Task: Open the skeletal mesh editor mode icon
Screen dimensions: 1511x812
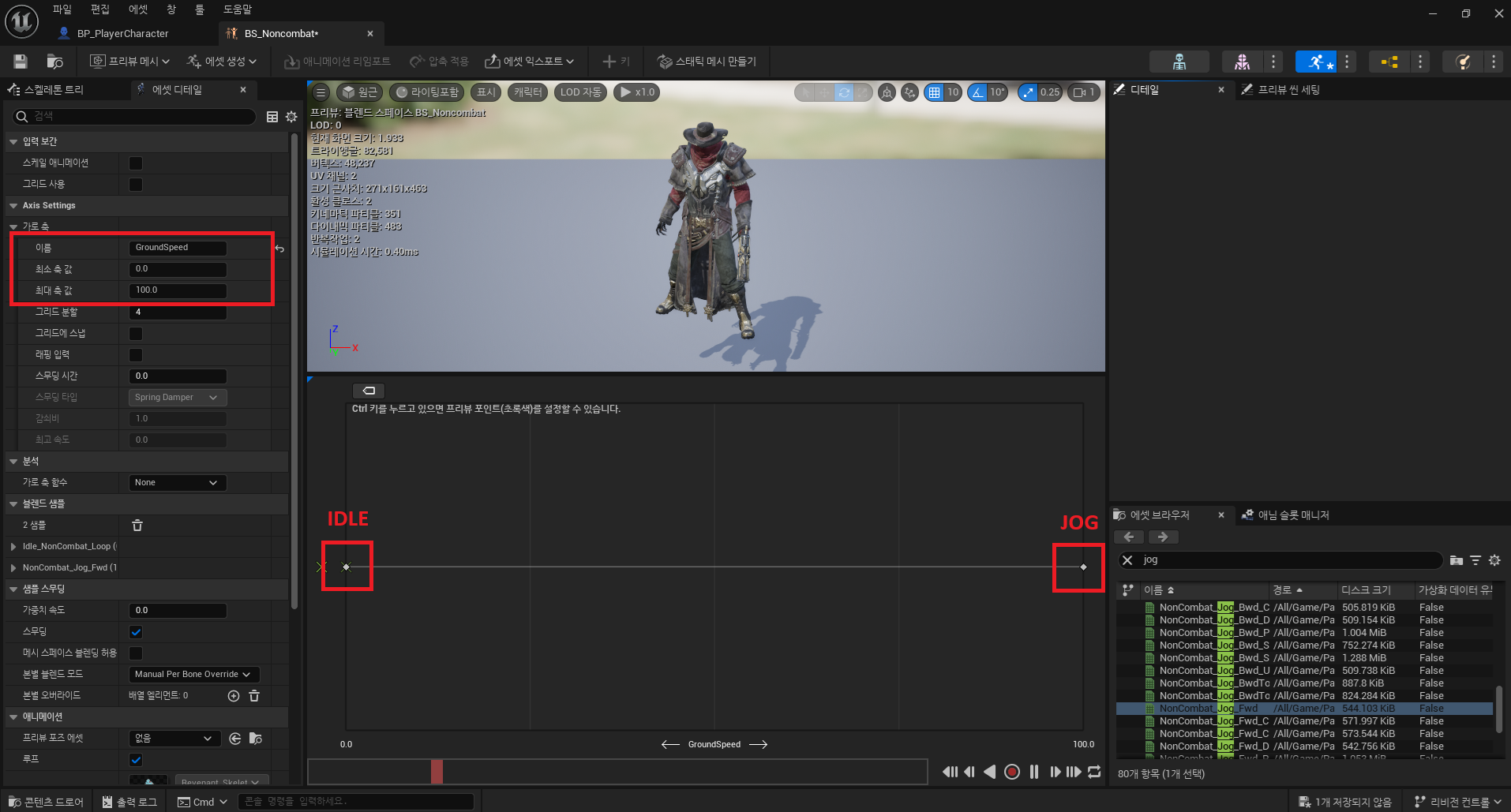Action: 1242,62
